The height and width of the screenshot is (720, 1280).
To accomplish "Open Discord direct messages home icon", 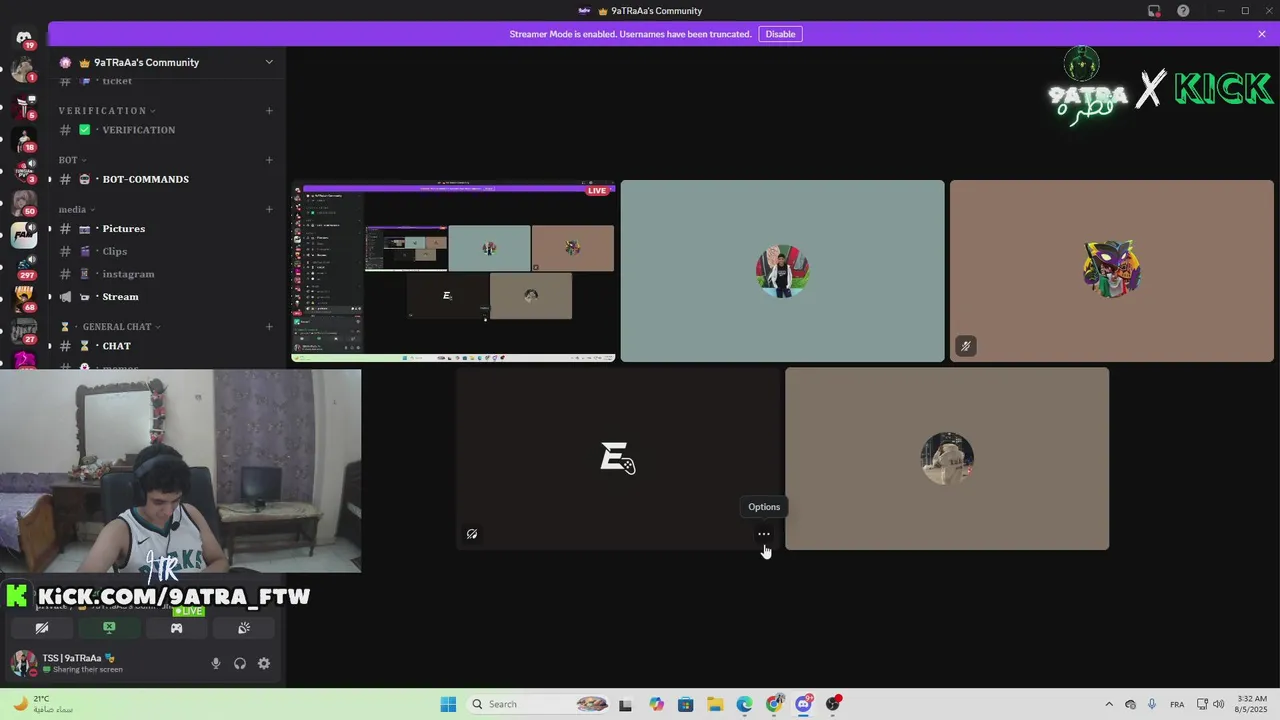I will pyautogui.click(x=24, y=37).
